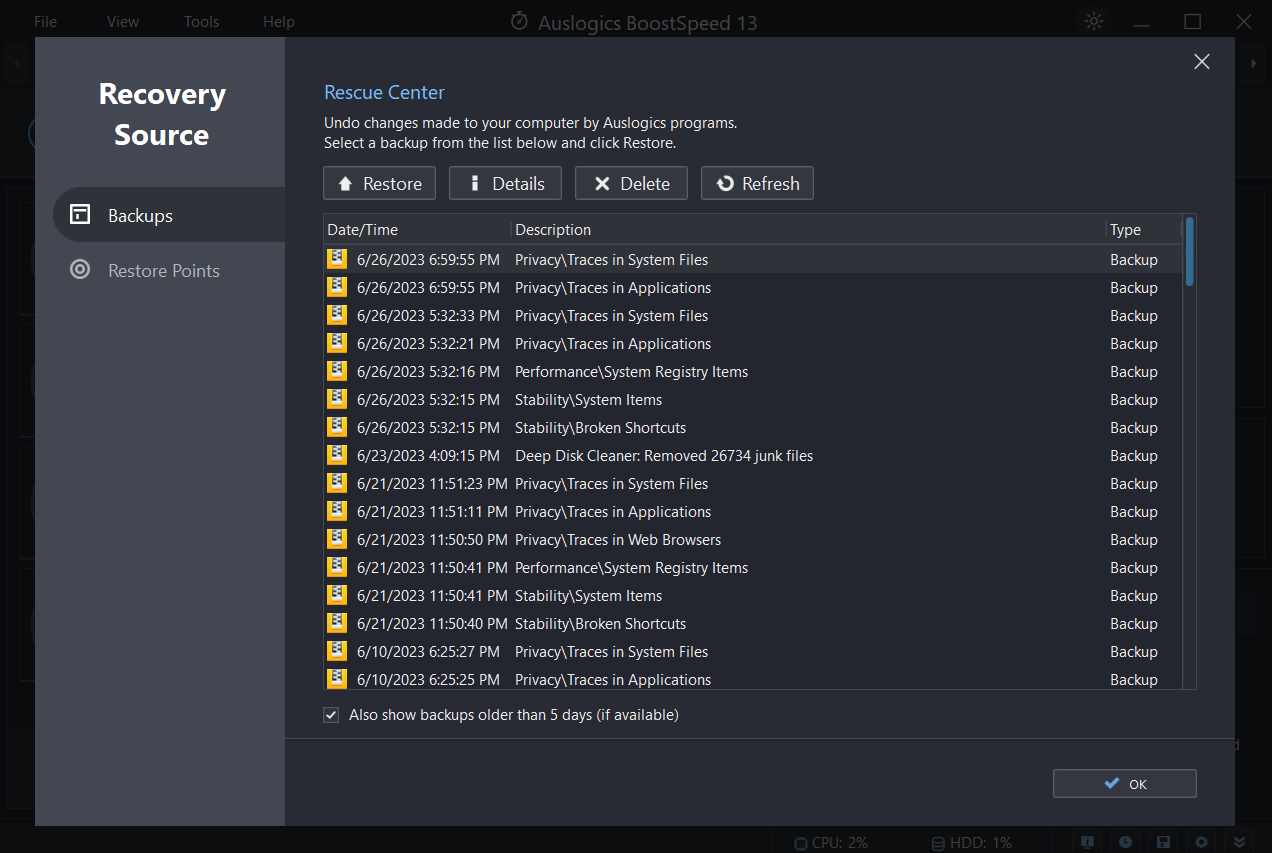Screen dimensions: 1272x853
Task: Click the HDD: 1% status indicator
Action: click(x=972, y=842)
